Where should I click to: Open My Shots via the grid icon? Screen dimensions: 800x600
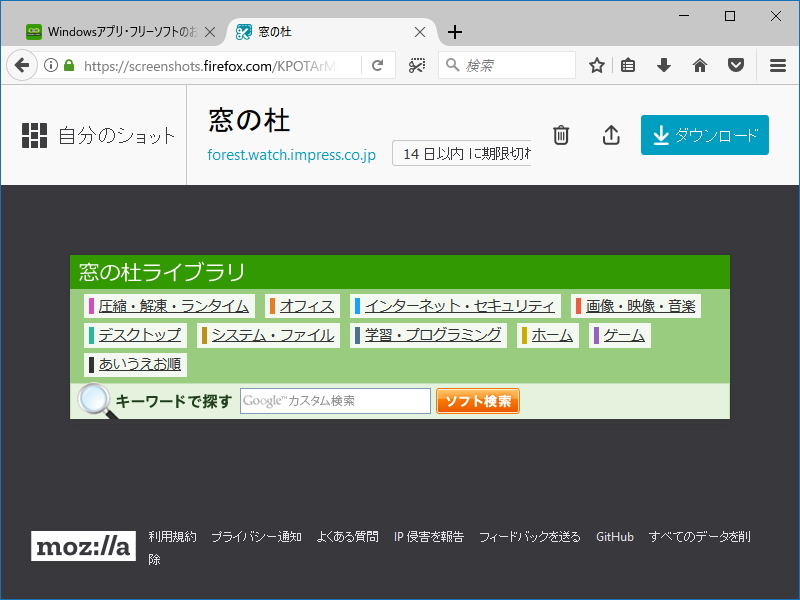point(33,133)
